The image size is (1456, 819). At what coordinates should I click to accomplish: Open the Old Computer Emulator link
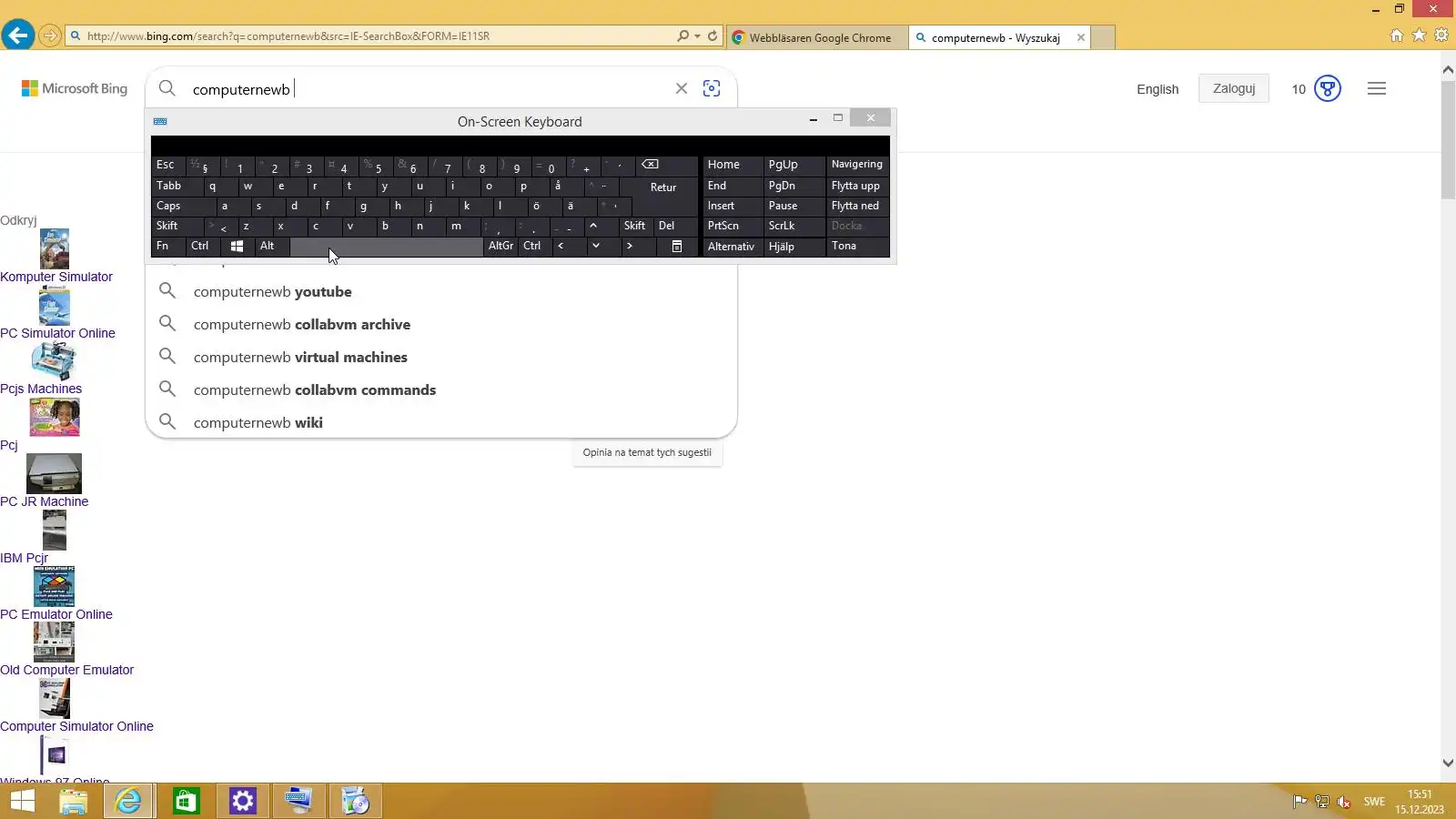coord(66,670)
